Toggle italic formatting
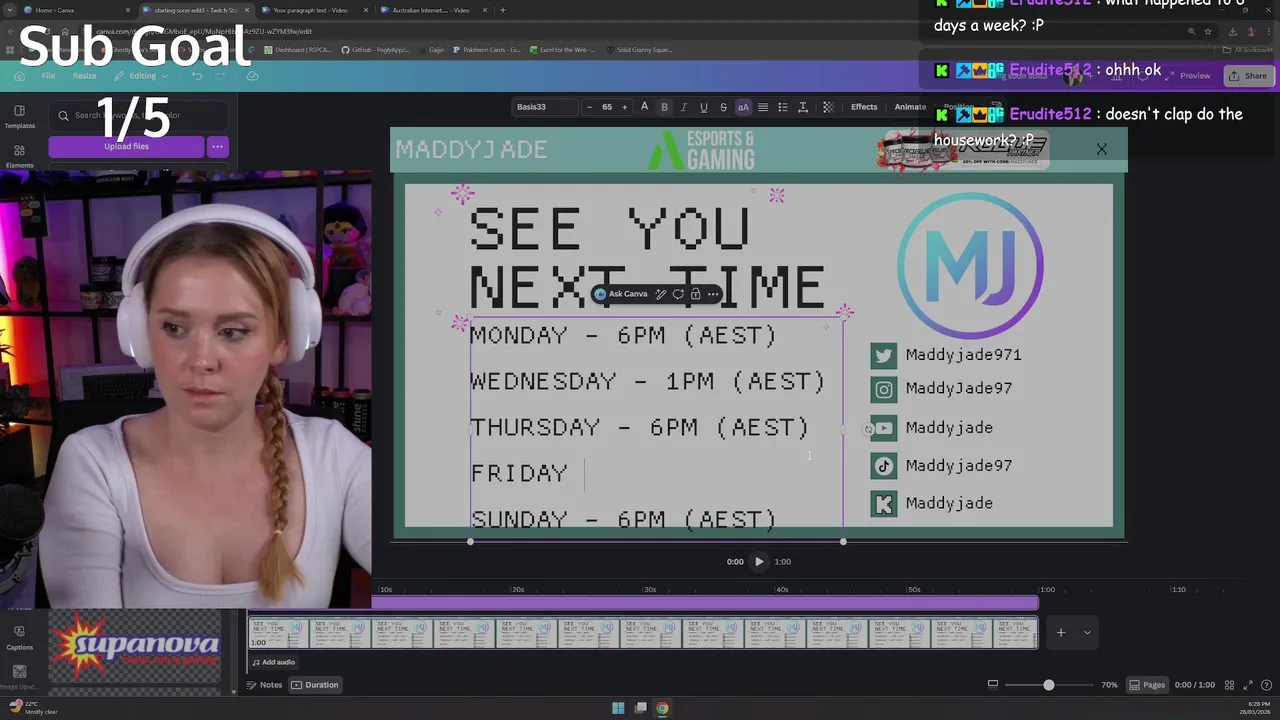 click(684, 107)
